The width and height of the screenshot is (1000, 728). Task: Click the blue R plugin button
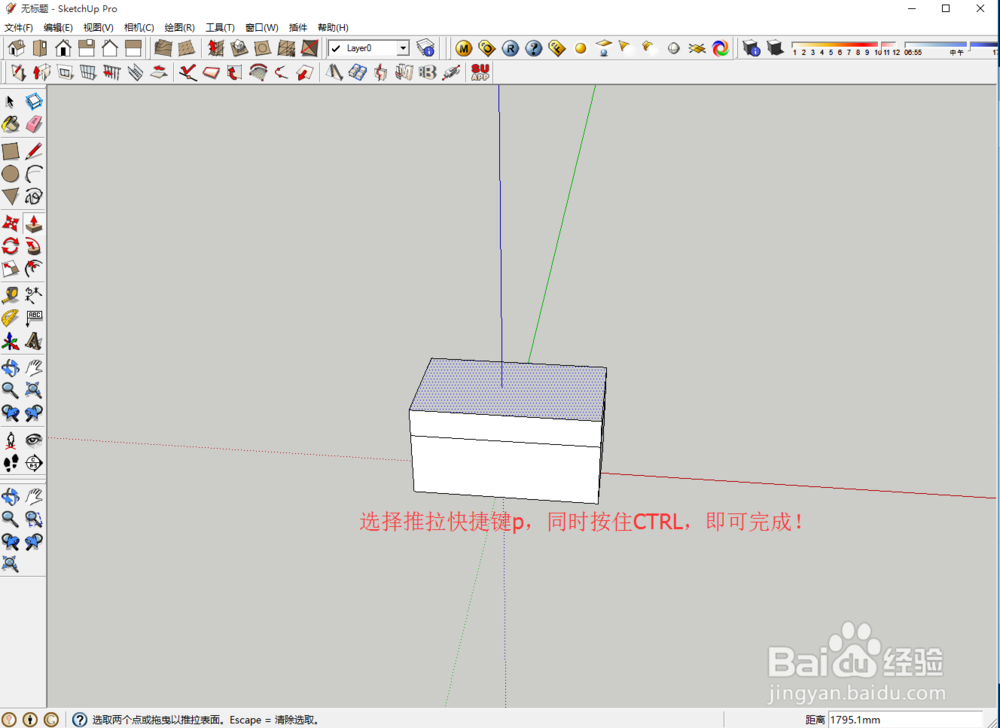510,48
